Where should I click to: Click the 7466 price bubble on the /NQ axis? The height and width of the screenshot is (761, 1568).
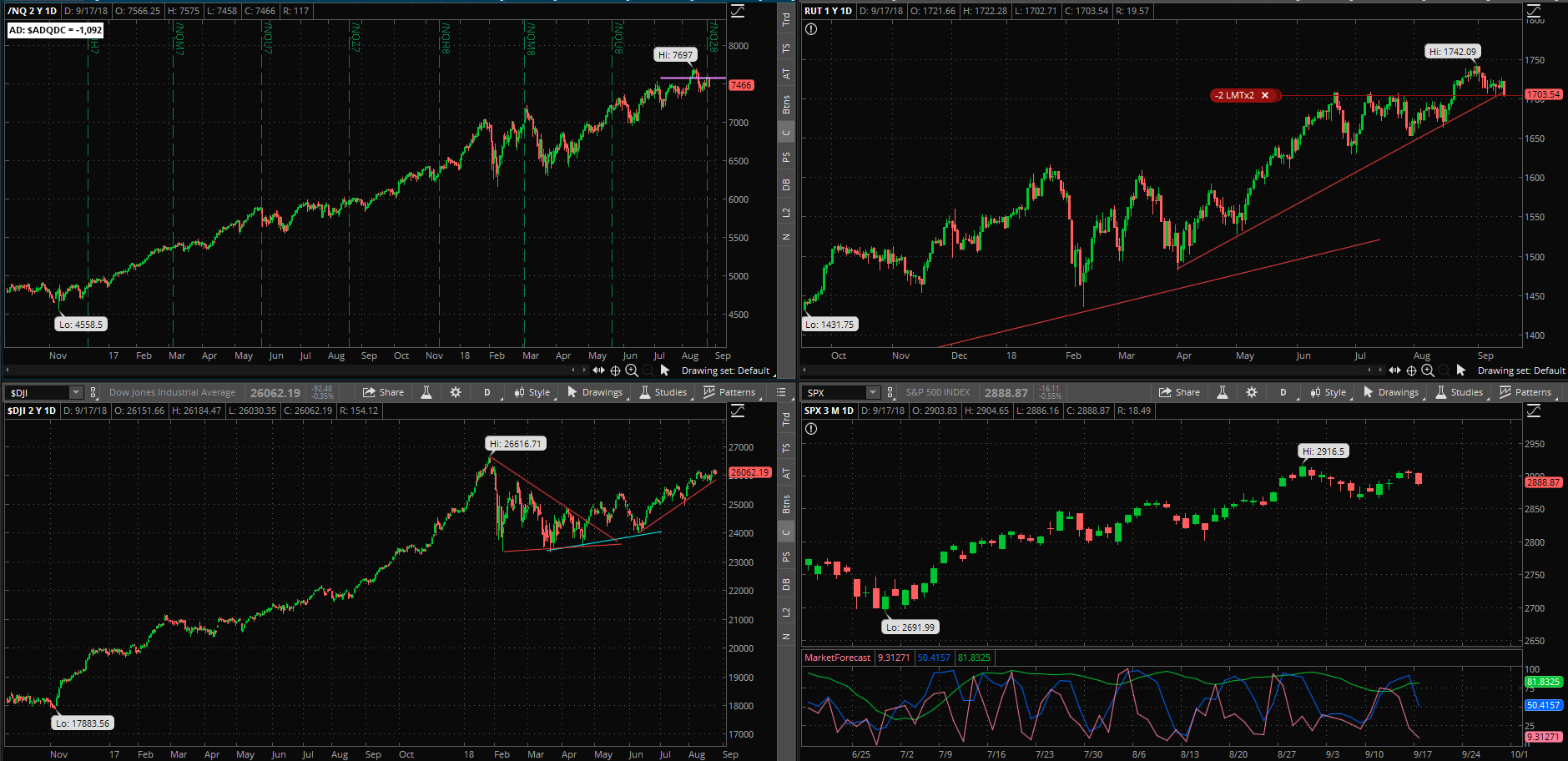tap(741, 85)
